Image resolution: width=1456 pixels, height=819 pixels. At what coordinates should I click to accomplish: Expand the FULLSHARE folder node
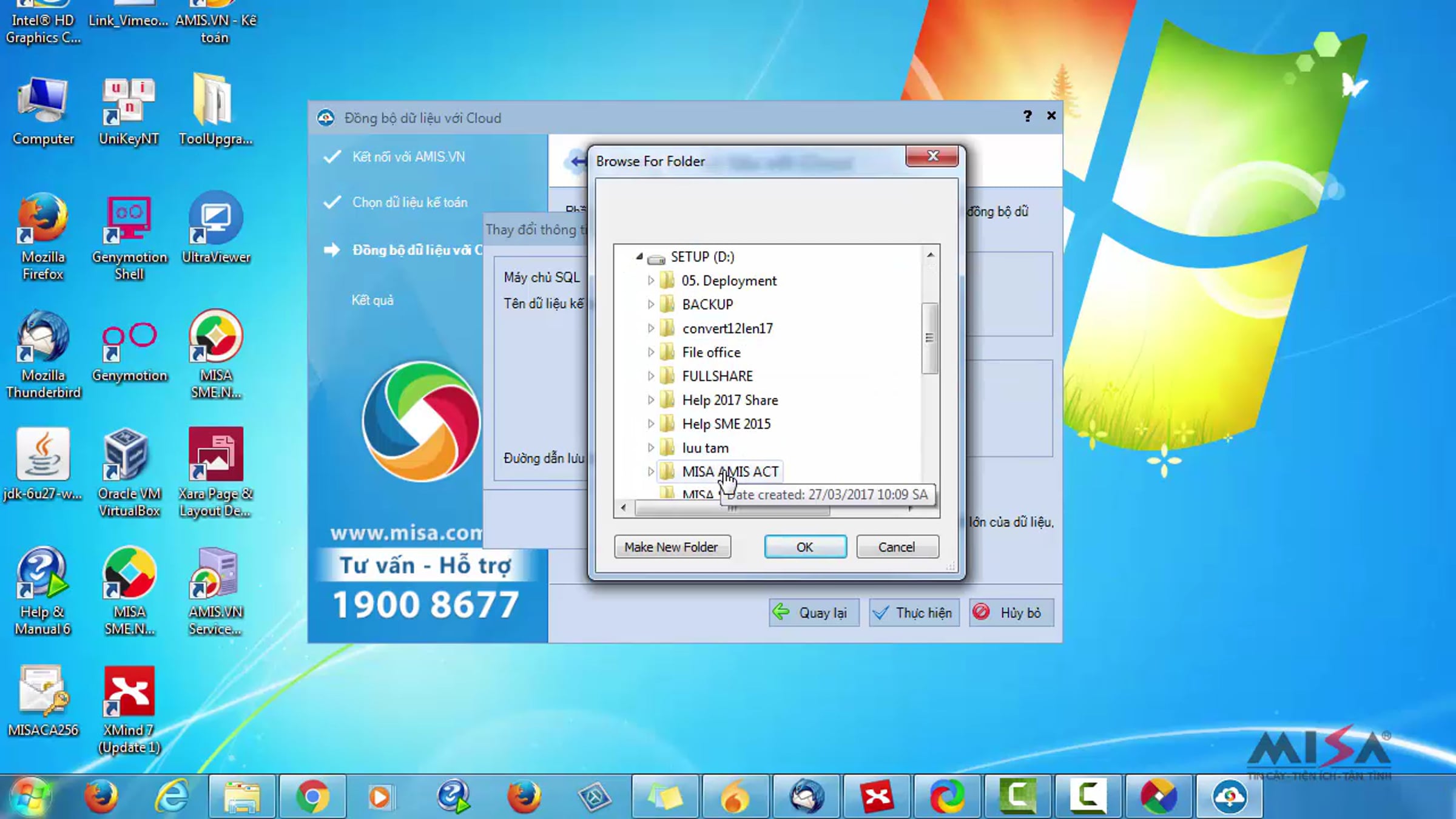(650, 376)
